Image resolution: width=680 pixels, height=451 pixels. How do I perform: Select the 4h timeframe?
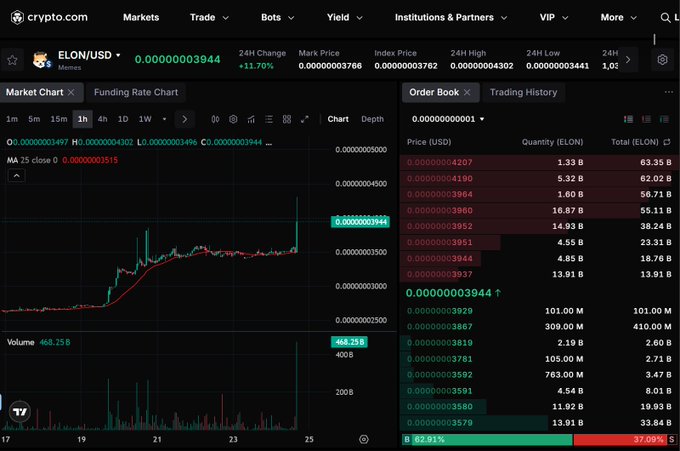[103, 119]
